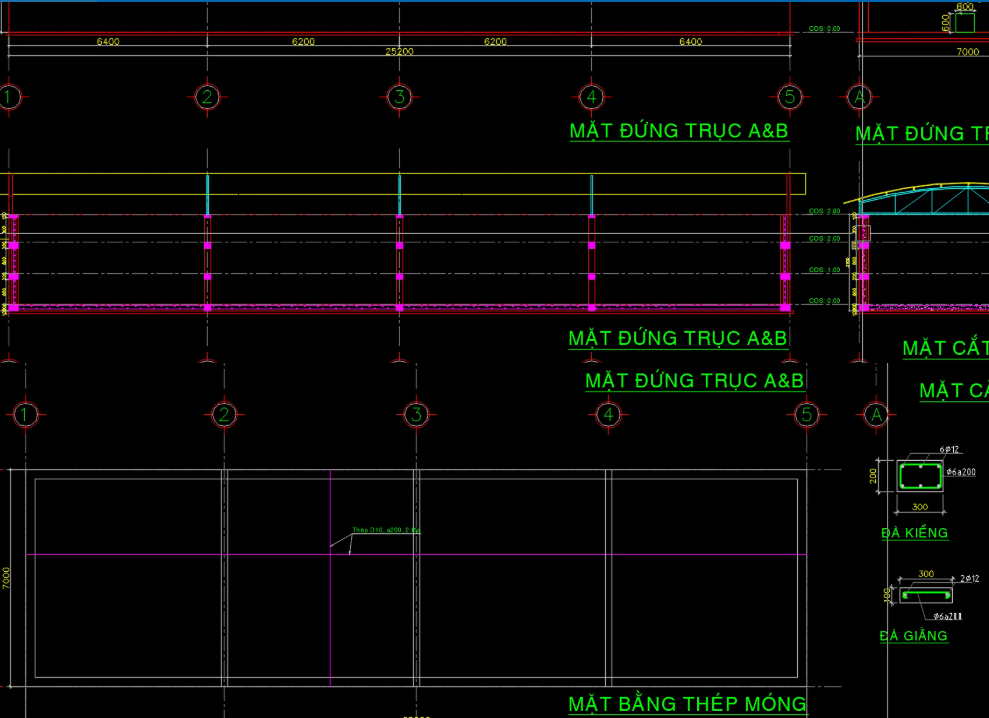
Task: Select the green 600x600 square column symbol
Action: click(964, 22)
